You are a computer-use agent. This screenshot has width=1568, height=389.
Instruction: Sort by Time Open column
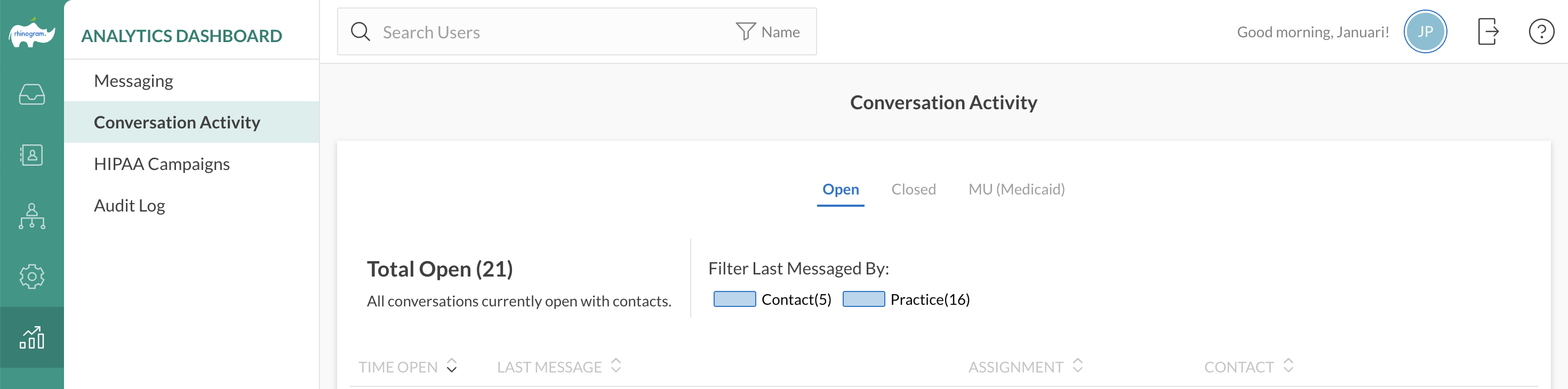click(451, 366)
